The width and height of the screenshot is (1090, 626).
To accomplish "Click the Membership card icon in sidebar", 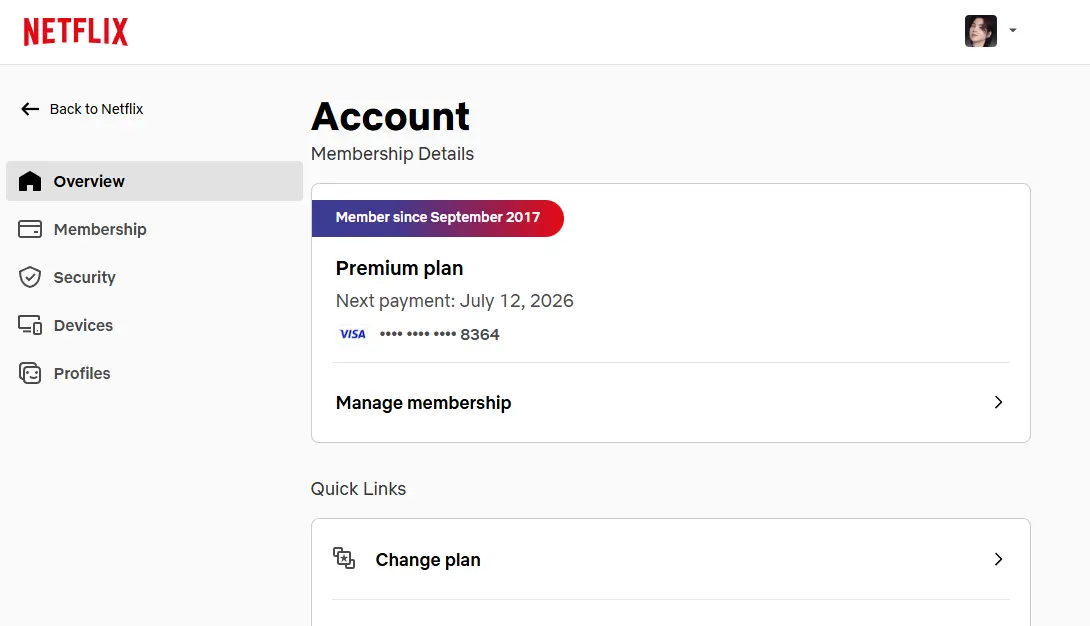I will click(x=30, y=229).
